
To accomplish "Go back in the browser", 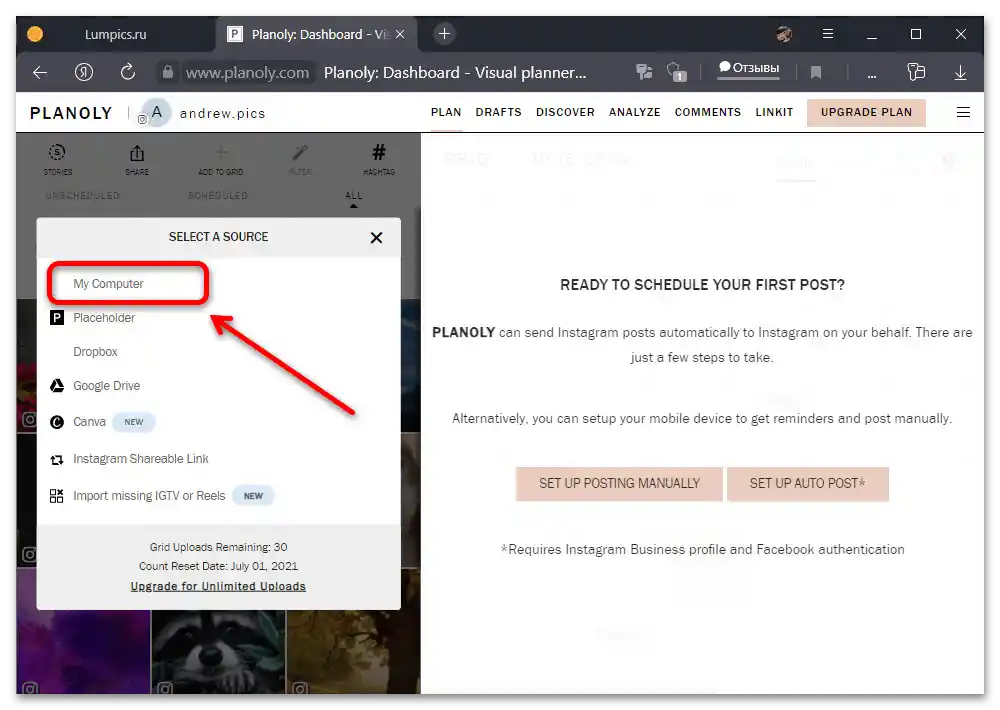I will coord(40,73).
